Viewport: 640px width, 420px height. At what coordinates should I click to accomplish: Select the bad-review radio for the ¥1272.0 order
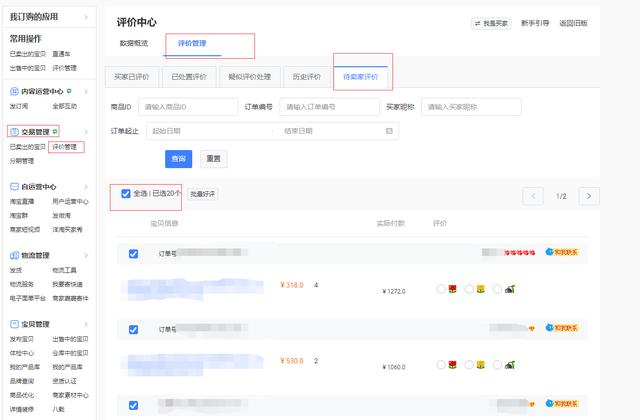pos(497,289)
